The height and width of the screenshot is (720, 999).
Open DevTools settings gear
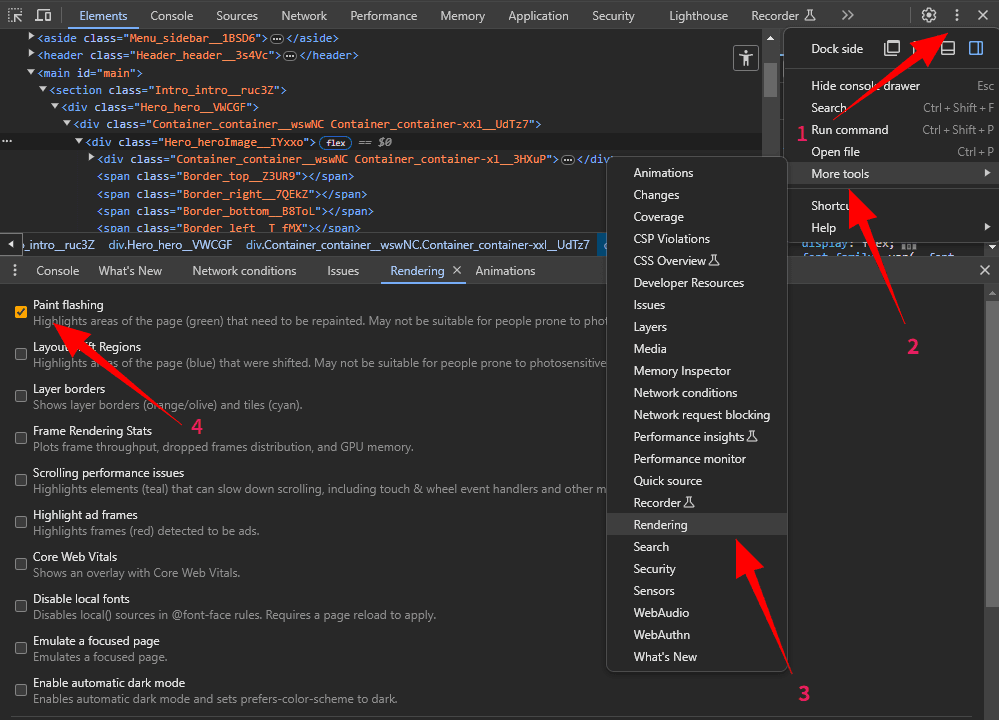click(x=929, y=15)
